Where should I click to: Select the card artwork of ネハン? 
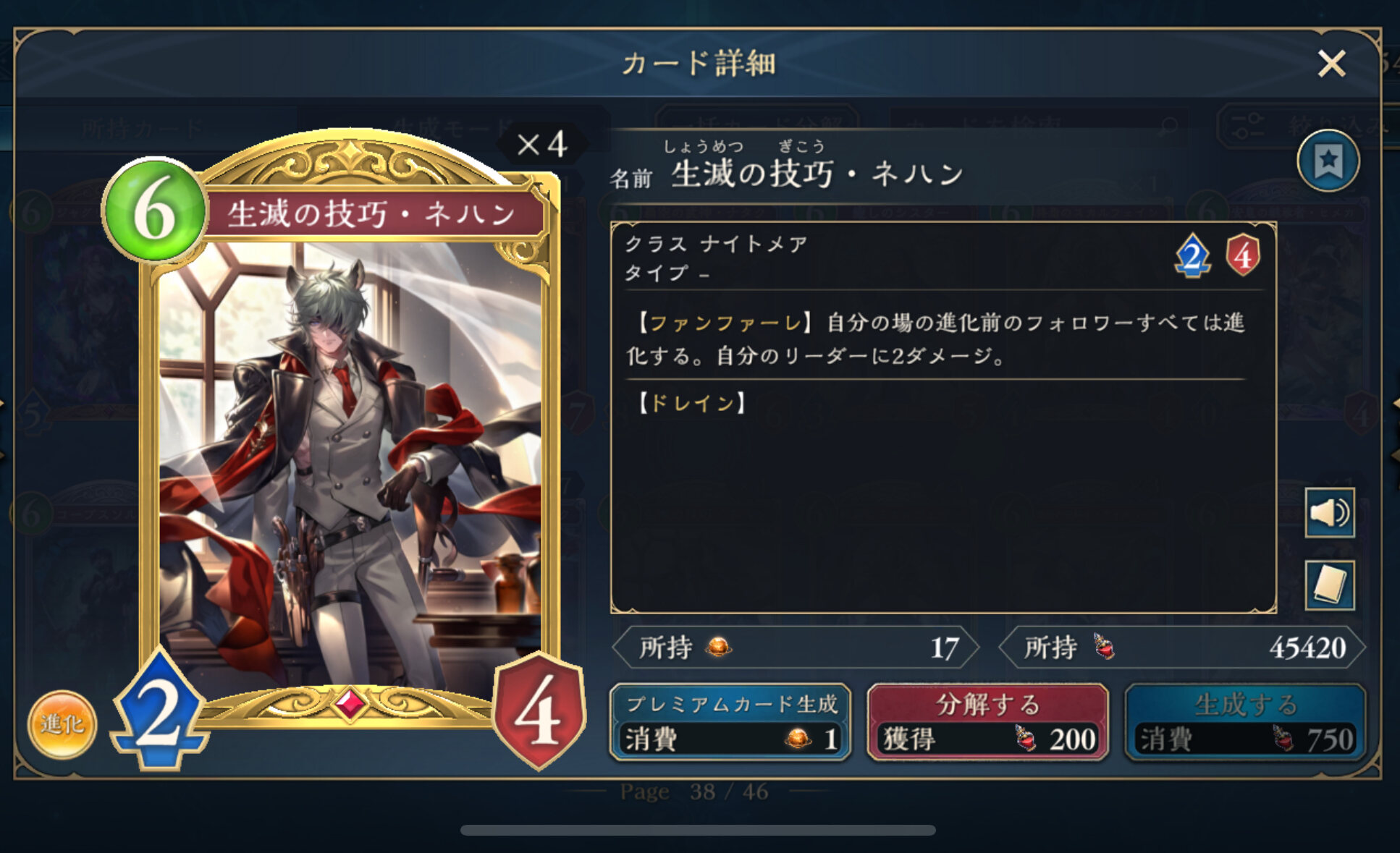click(x=350, y=463)
